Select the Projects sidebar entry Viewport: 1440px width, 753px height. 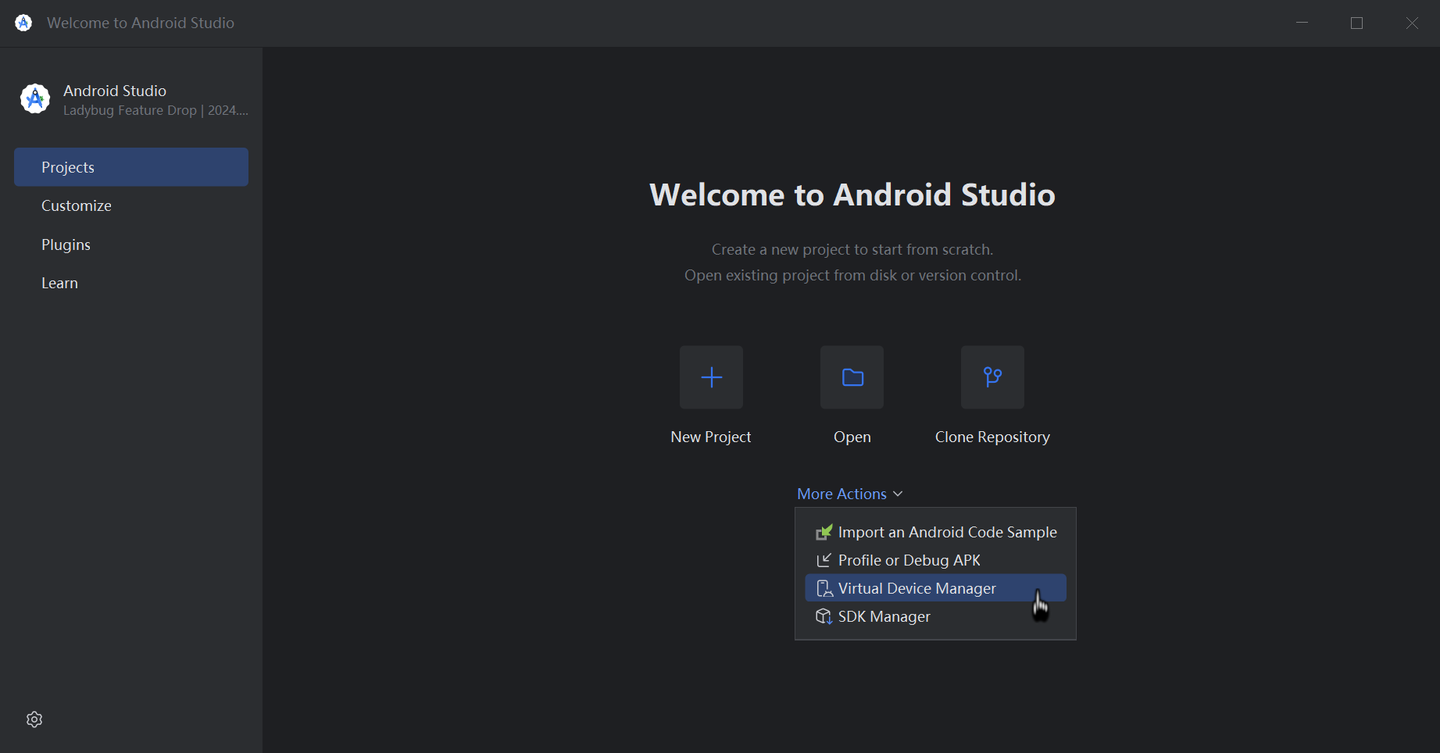coord(67,167)
